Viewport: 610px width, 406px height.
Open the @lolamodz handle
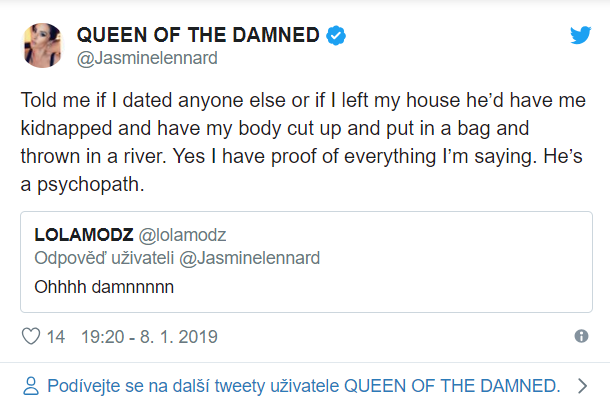(x=182, y=235)
